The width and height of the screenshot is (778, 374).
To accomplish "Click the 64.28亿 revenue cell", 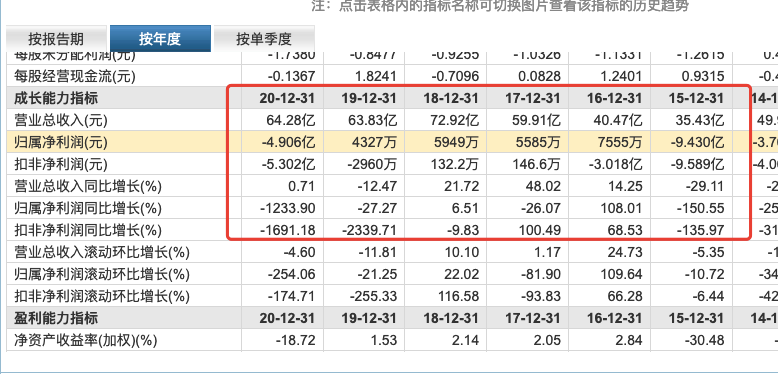I will tap(291, 120).
